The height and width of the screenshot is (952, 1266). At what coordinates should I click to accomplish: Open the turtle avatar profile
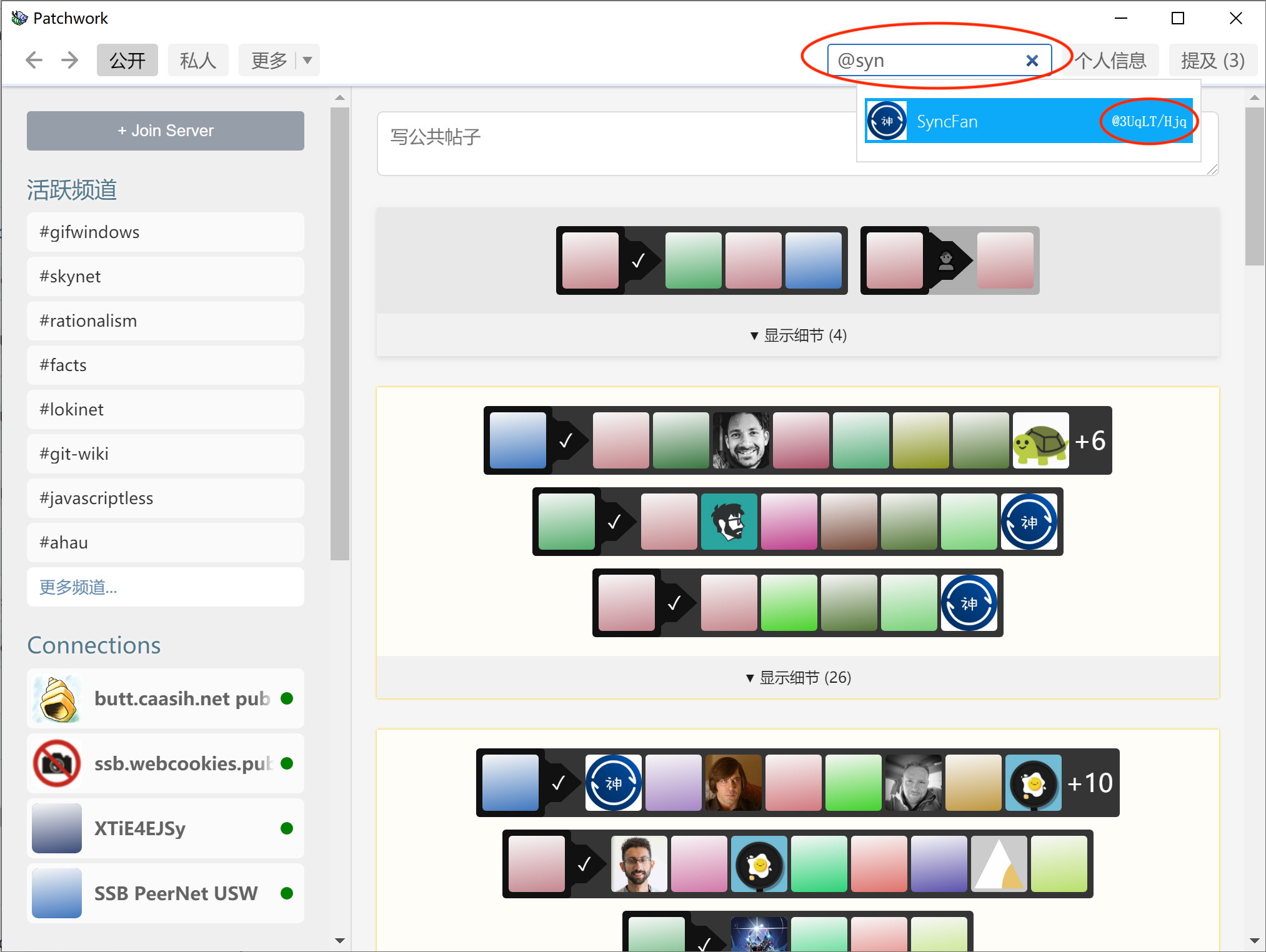pos(1040,440)
